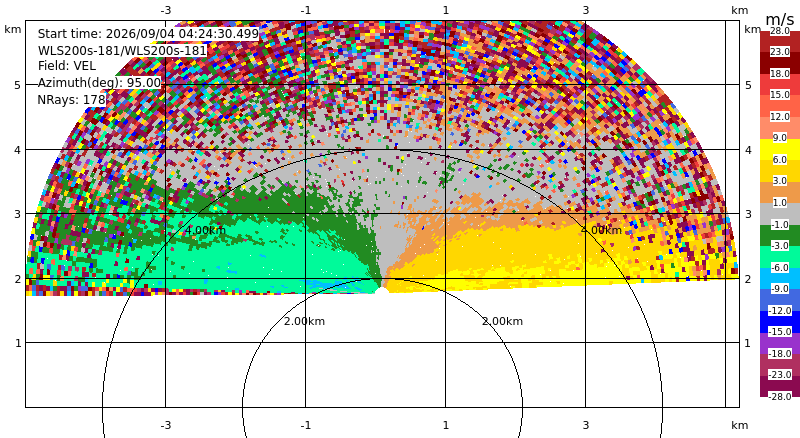Click the left 4.00km range ring label
The image size is (800, 438).
point(205,230)
